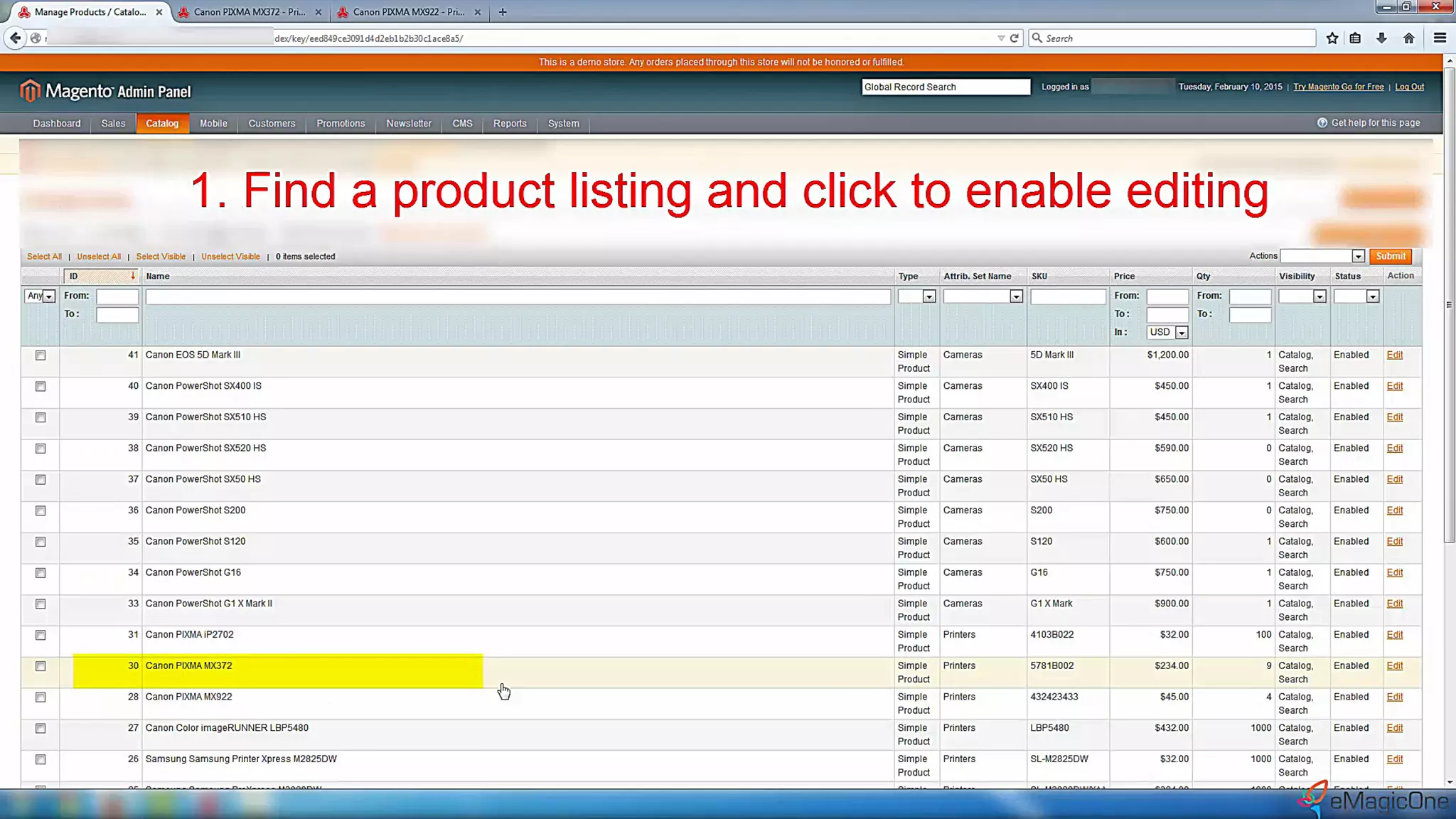
Task: Check the Canon EOS 5D Mark III checkbox
Action: click(x=41, y=355)
